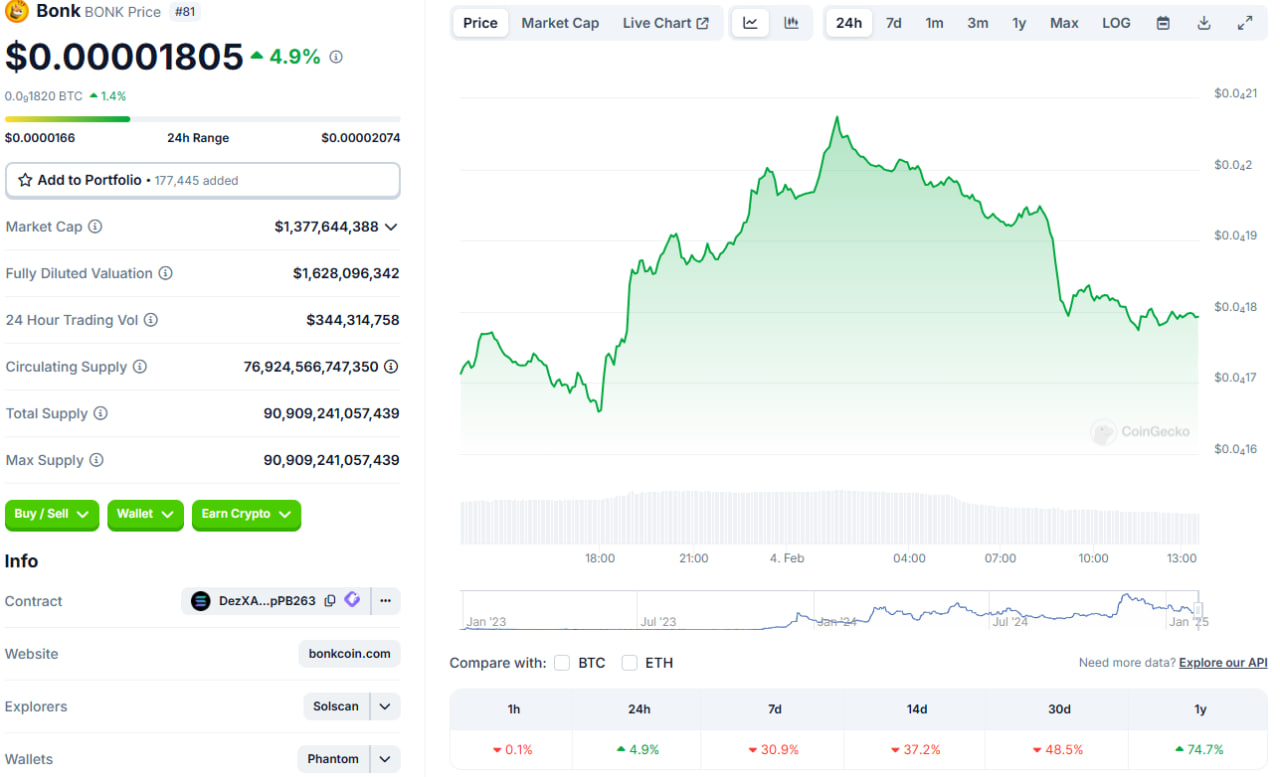This screenshot has width=1280, height=777.
Task: Click star icon in Add to Portfolio
Action: pos(25,180)
